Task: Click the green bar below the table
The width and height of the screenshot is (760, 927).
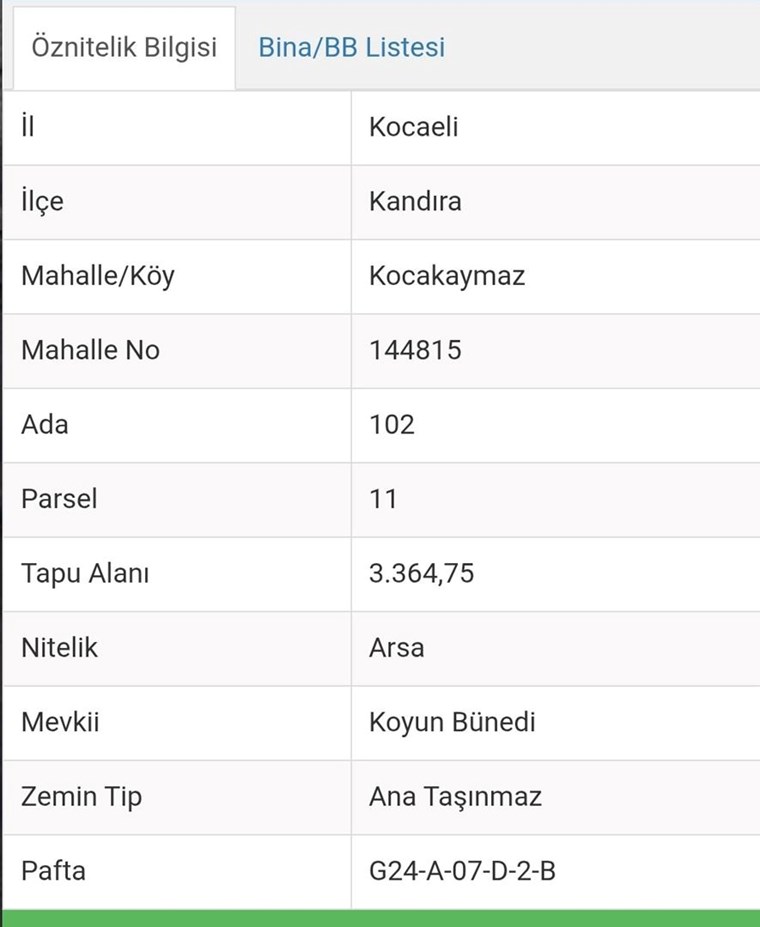Action: (x=380, y=918)
